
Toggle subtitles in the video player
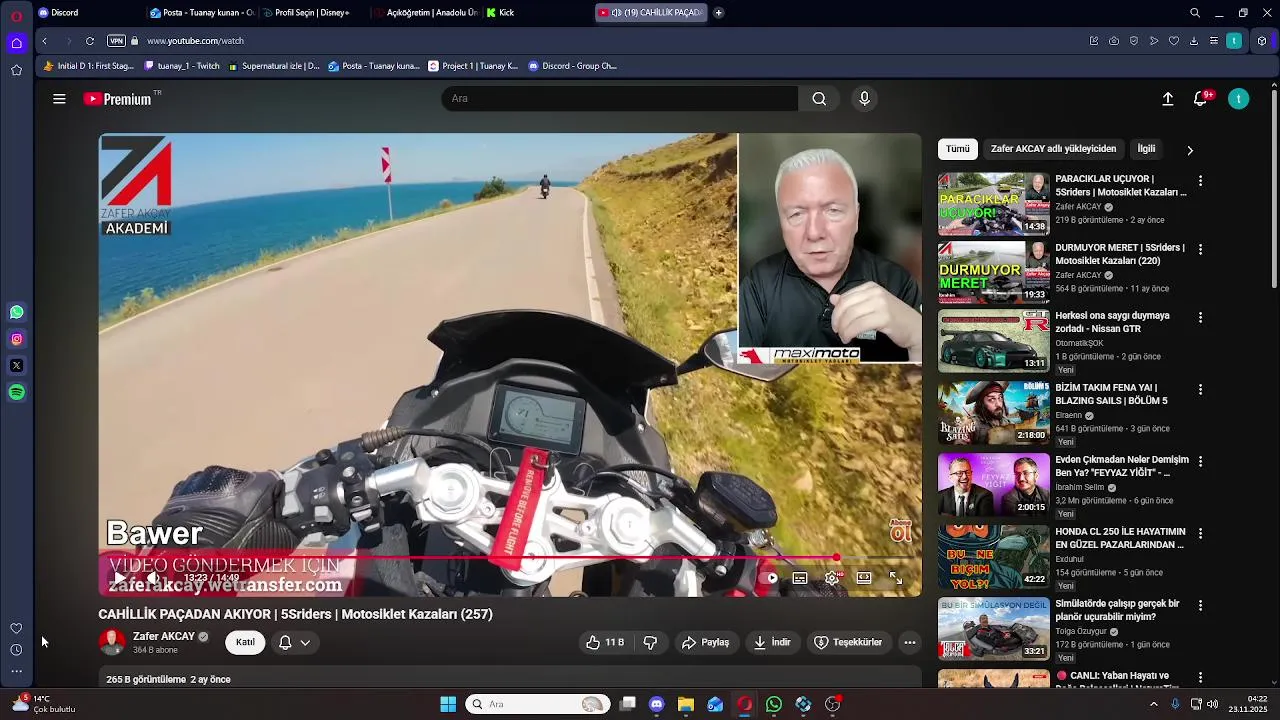point(800,578)
